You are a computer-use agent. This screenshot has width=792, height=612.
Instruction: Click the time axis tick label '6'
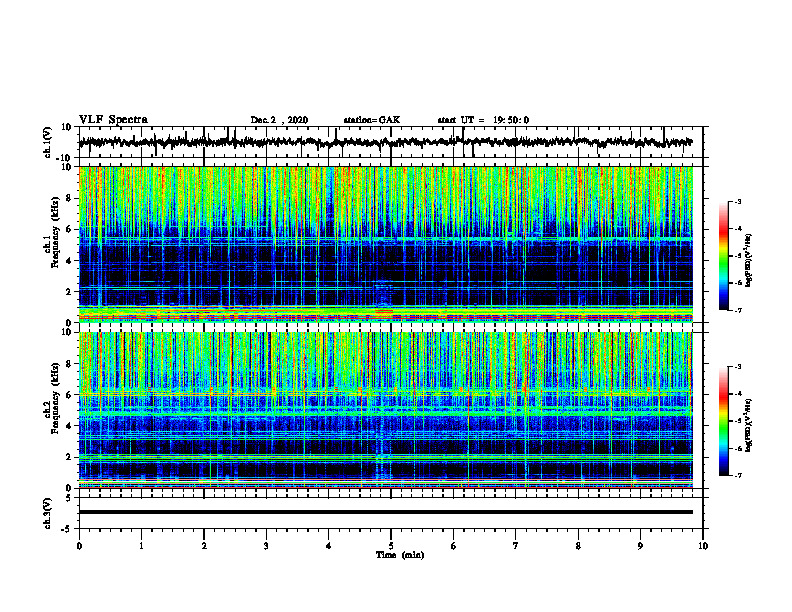(454, 546)
